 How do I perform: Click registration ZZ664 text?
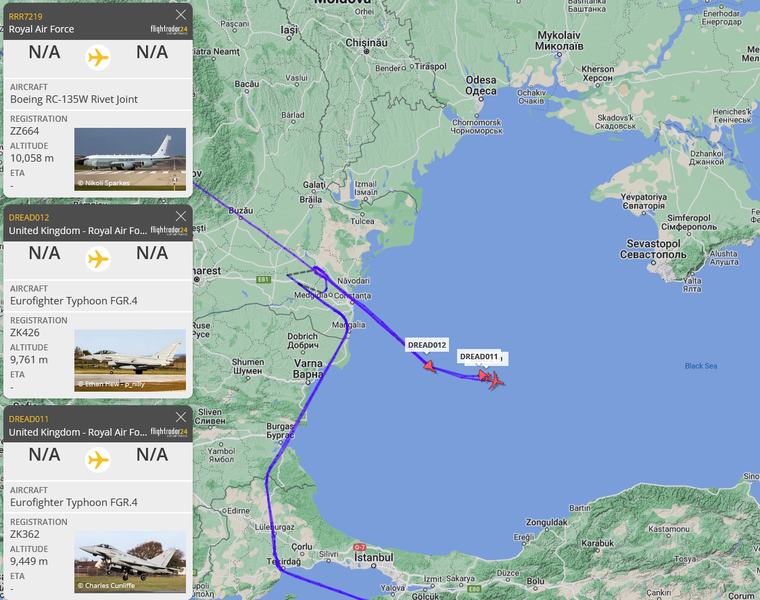pyautogui.click(x=24, y=131)
